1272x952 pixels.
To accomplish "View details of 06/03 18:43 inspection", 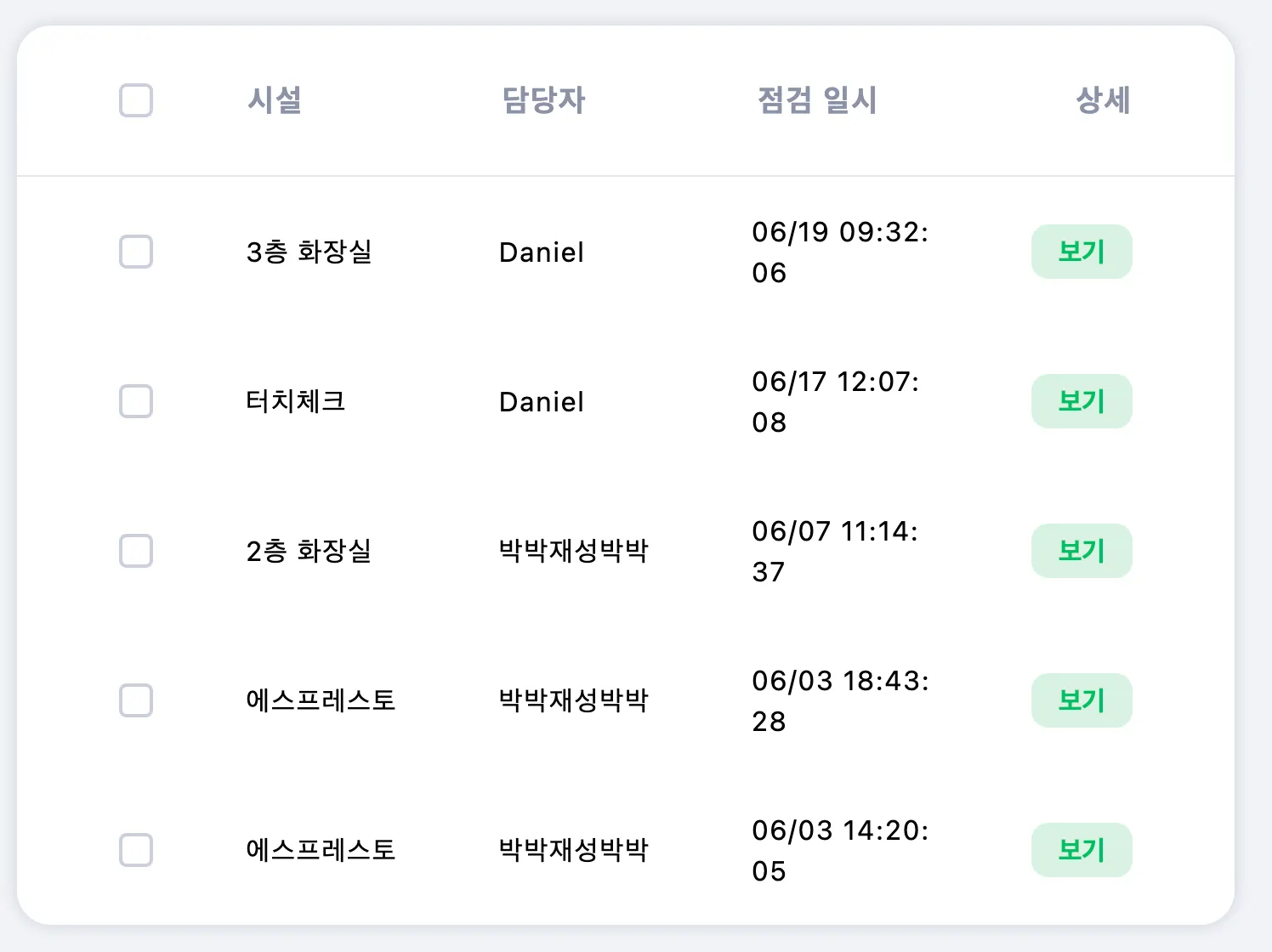I will (1082, 700).
